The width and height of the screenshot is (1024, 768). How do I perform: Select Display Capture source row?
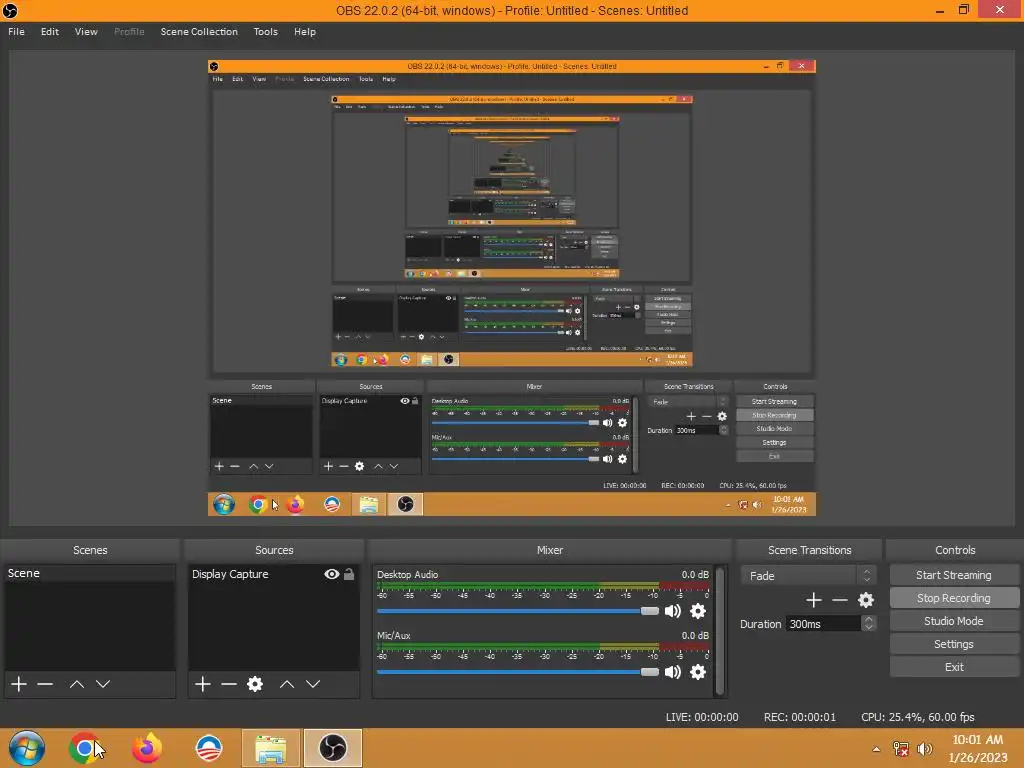[x=274, y=574]
